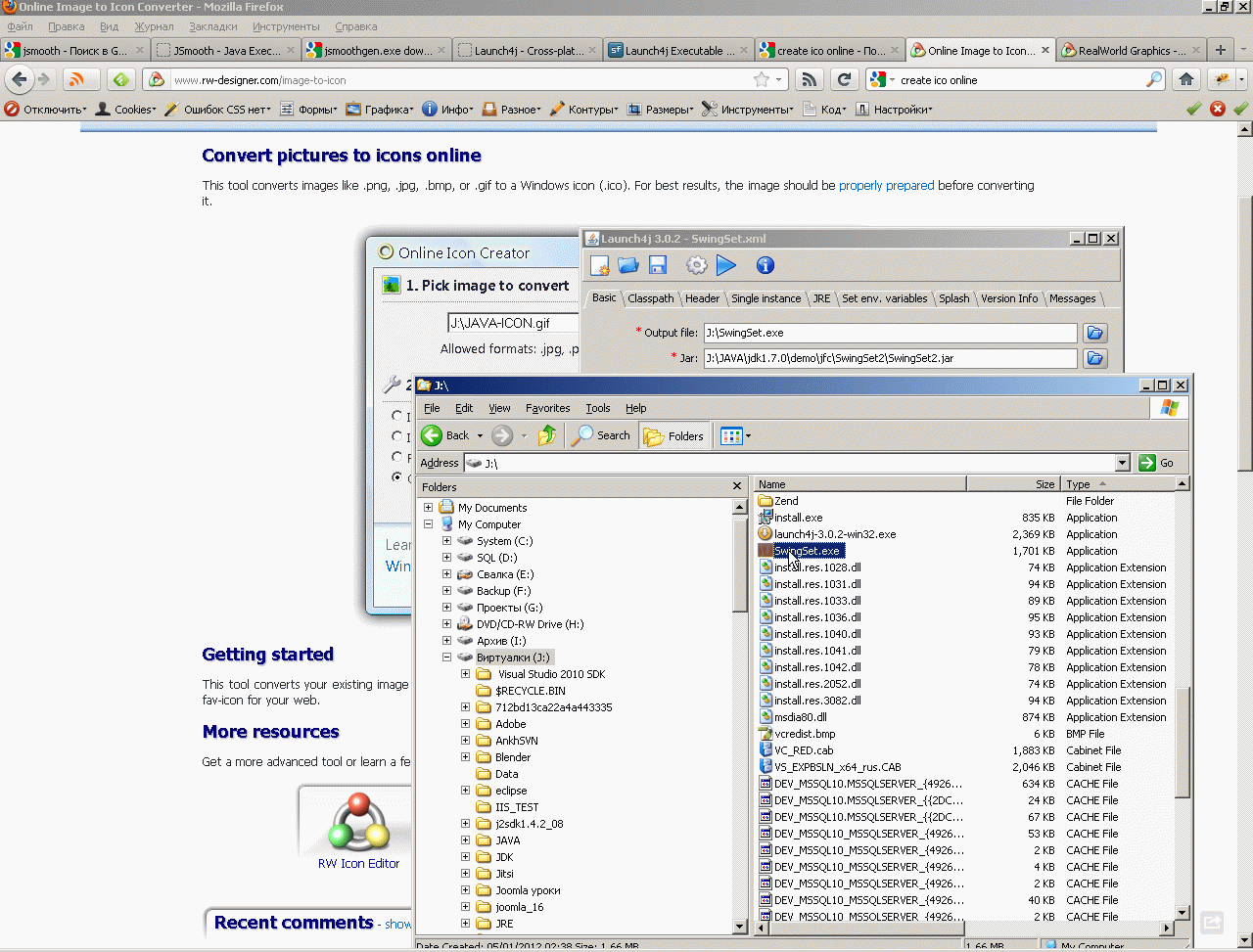Go up one folder level in Explorer
Image resolution: width=1253 pixels, height=952 pixels.
tap(547, 435)
